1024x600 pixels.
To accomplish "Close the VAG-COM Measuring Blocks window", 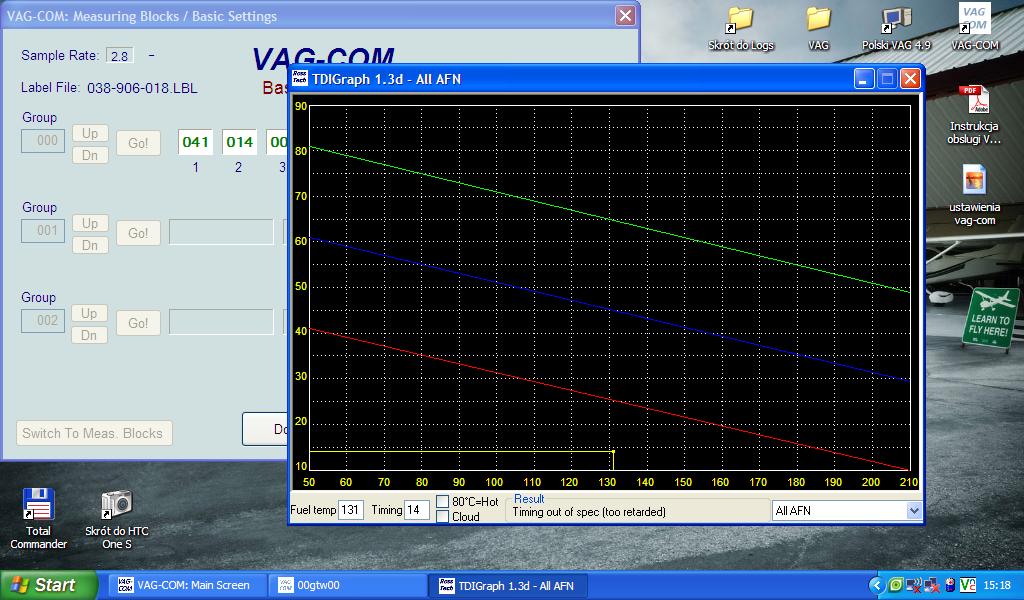I will [625, 16].
